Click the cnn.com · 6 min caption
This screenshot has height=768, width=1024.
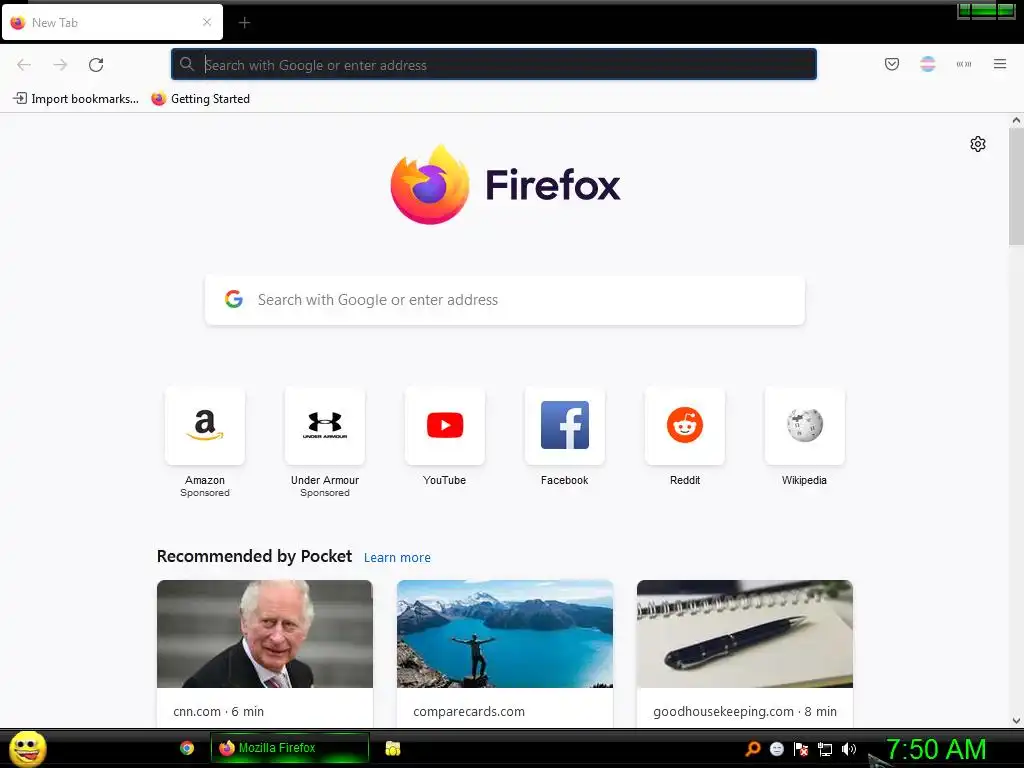[x=218, y=711]
